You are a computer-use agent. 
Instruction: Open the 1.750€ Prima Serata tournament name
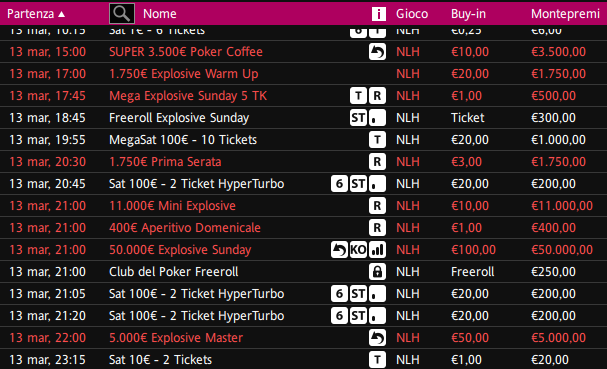click(165, 162)
